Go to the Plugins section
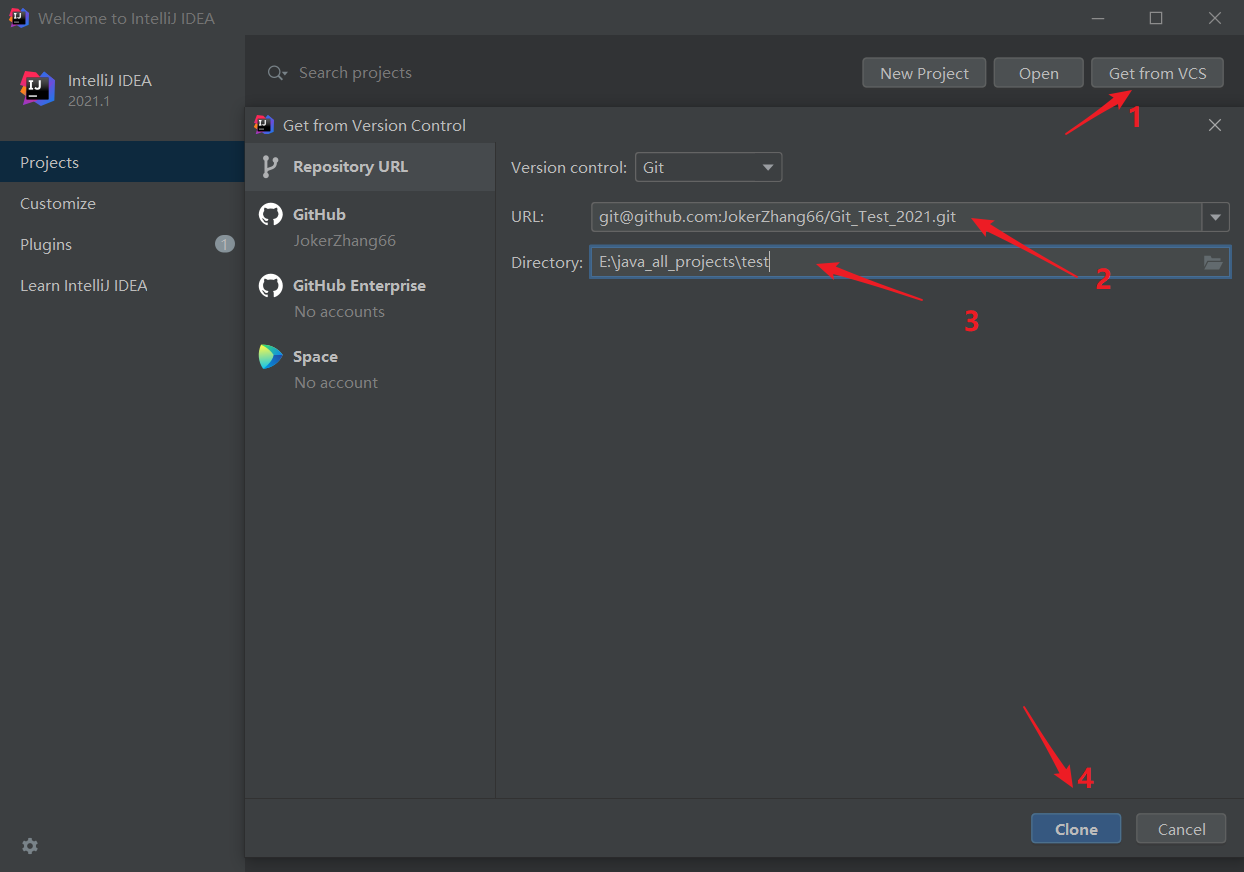1244x872 pixels. (46, 244)
